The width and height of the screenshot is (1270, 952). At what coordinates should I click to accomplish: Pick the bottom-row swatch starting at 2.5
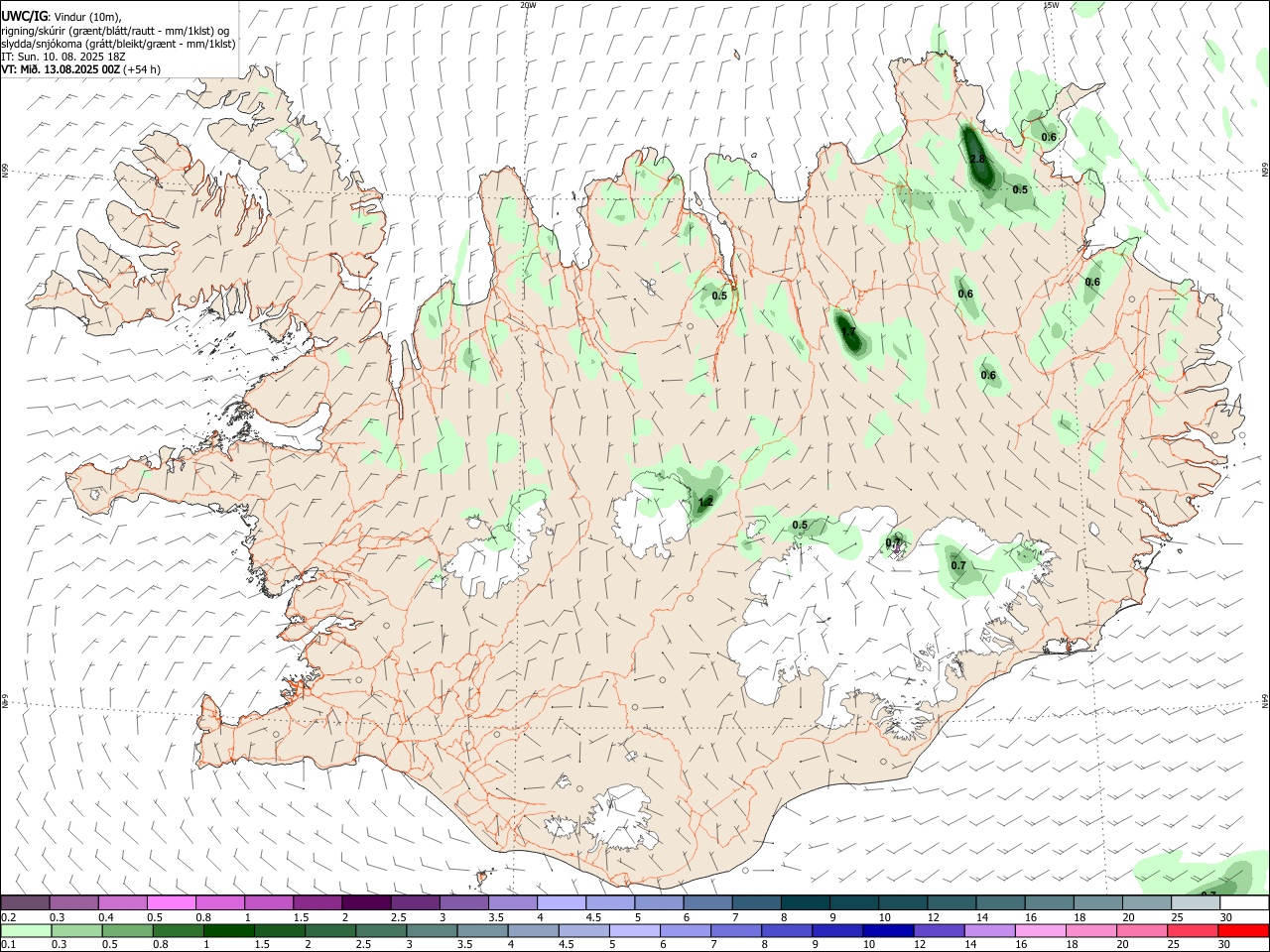(381, 930)
